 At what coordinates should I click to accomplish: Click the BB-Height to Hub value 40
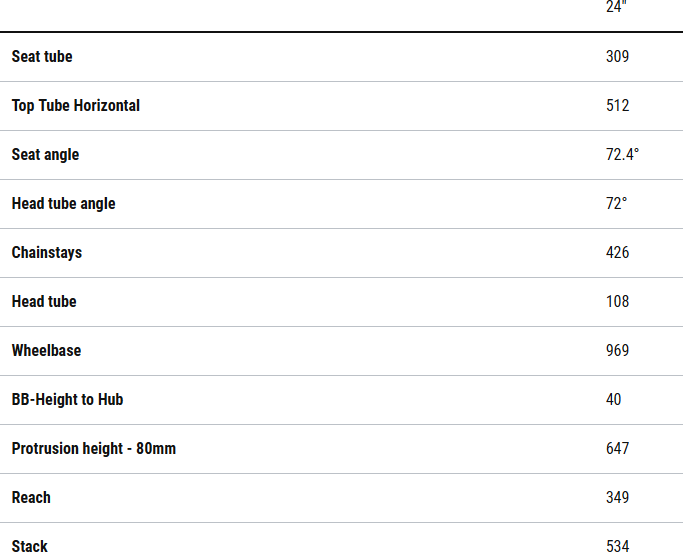coord(614,400)
